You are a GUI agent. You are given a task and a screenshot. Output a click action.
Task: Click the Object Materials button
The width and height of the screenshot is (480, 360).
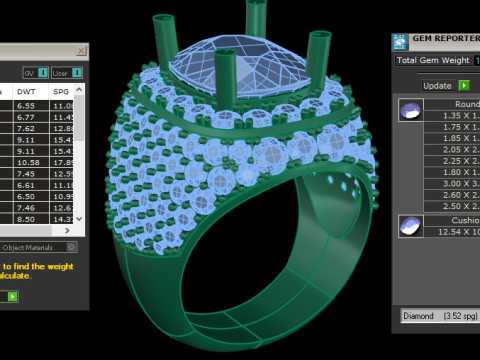pos(38,247)
